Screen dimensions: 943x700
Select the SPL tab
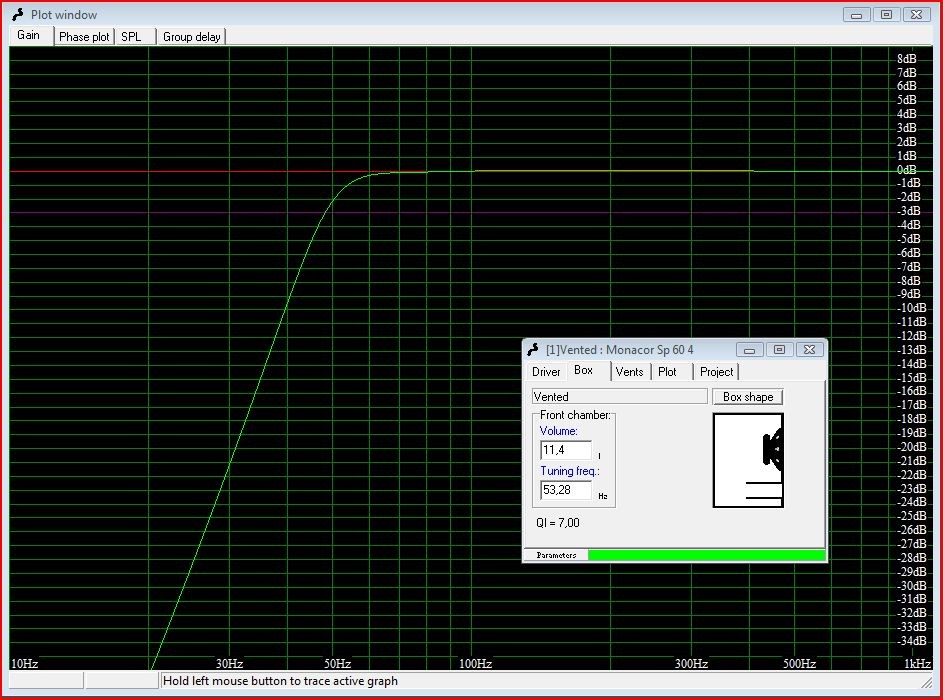(132, 37)
